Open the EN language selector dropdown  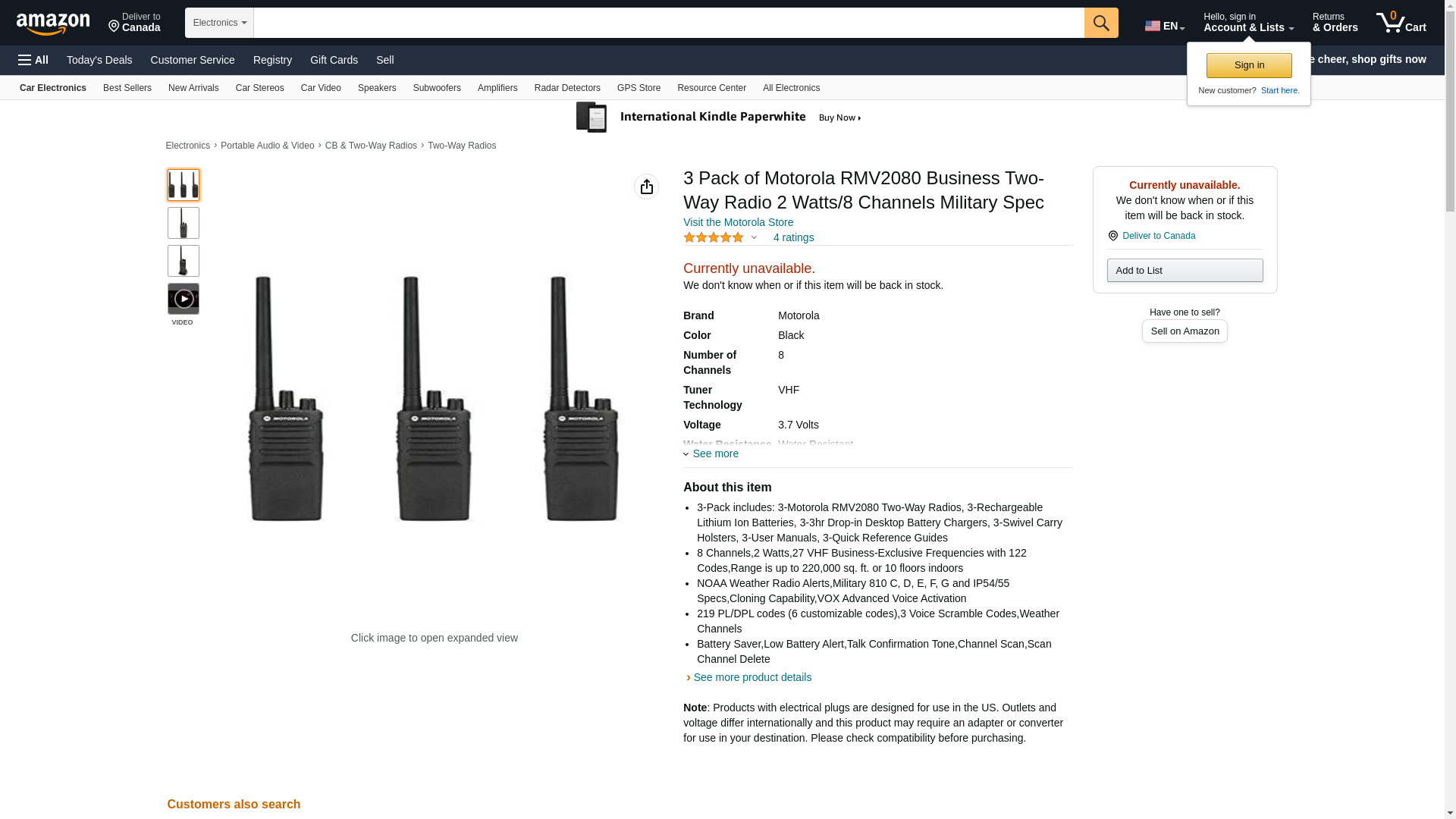(1164, 26)
